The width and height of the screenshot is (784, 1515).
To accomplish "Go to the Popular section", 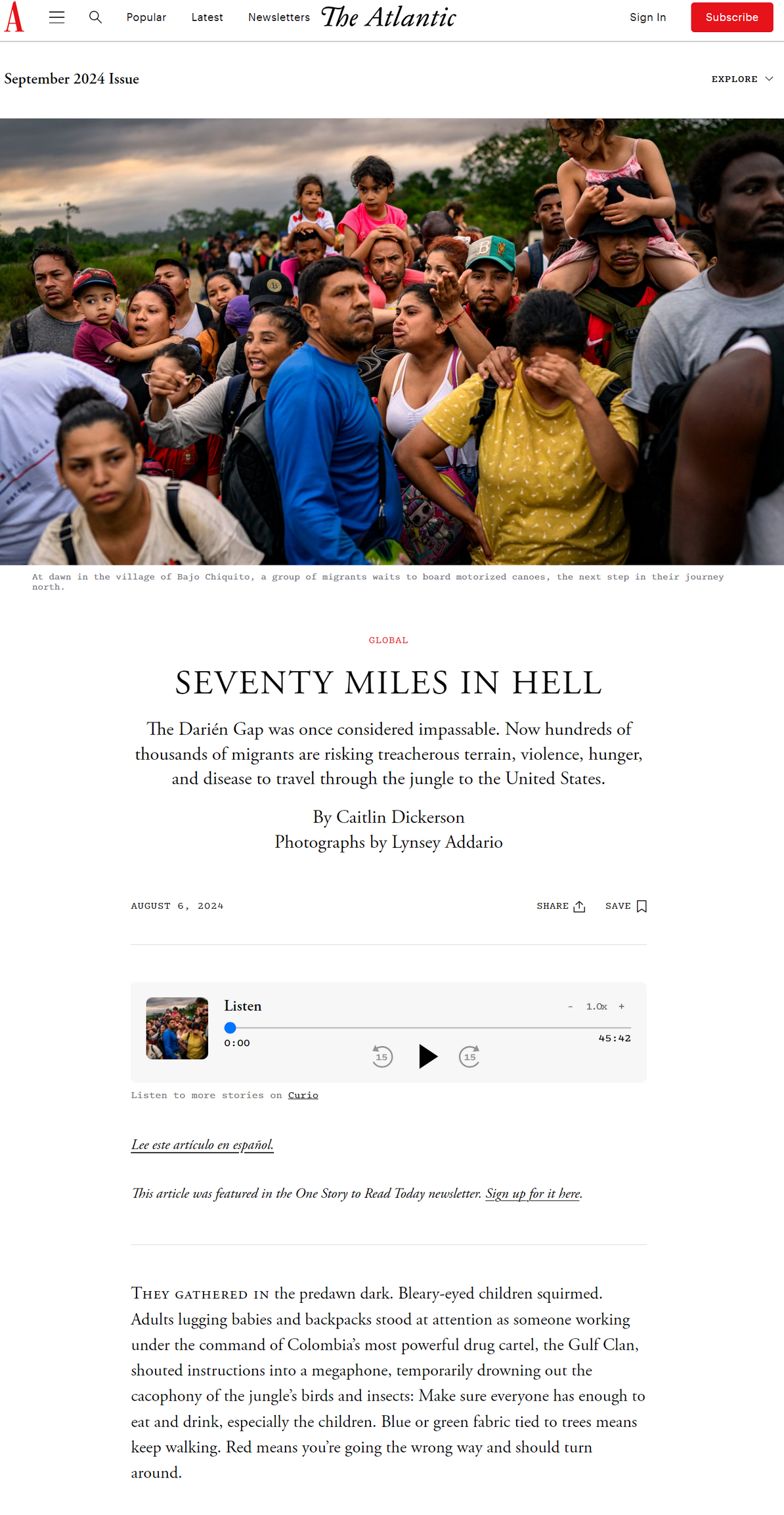I will 146,17.
